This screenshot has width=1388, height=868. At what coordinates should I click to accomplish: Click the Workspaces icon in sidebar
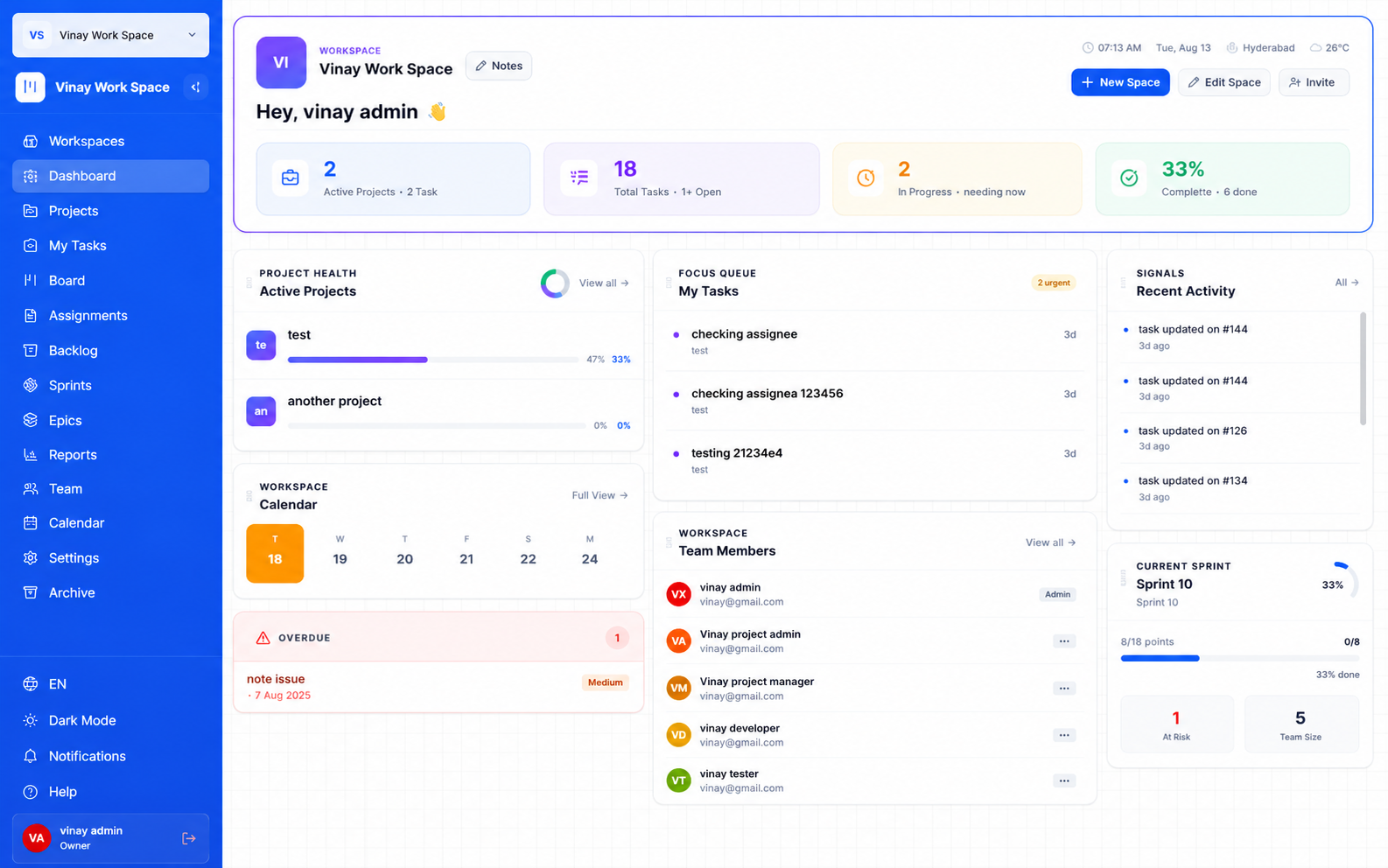[31, 141]
